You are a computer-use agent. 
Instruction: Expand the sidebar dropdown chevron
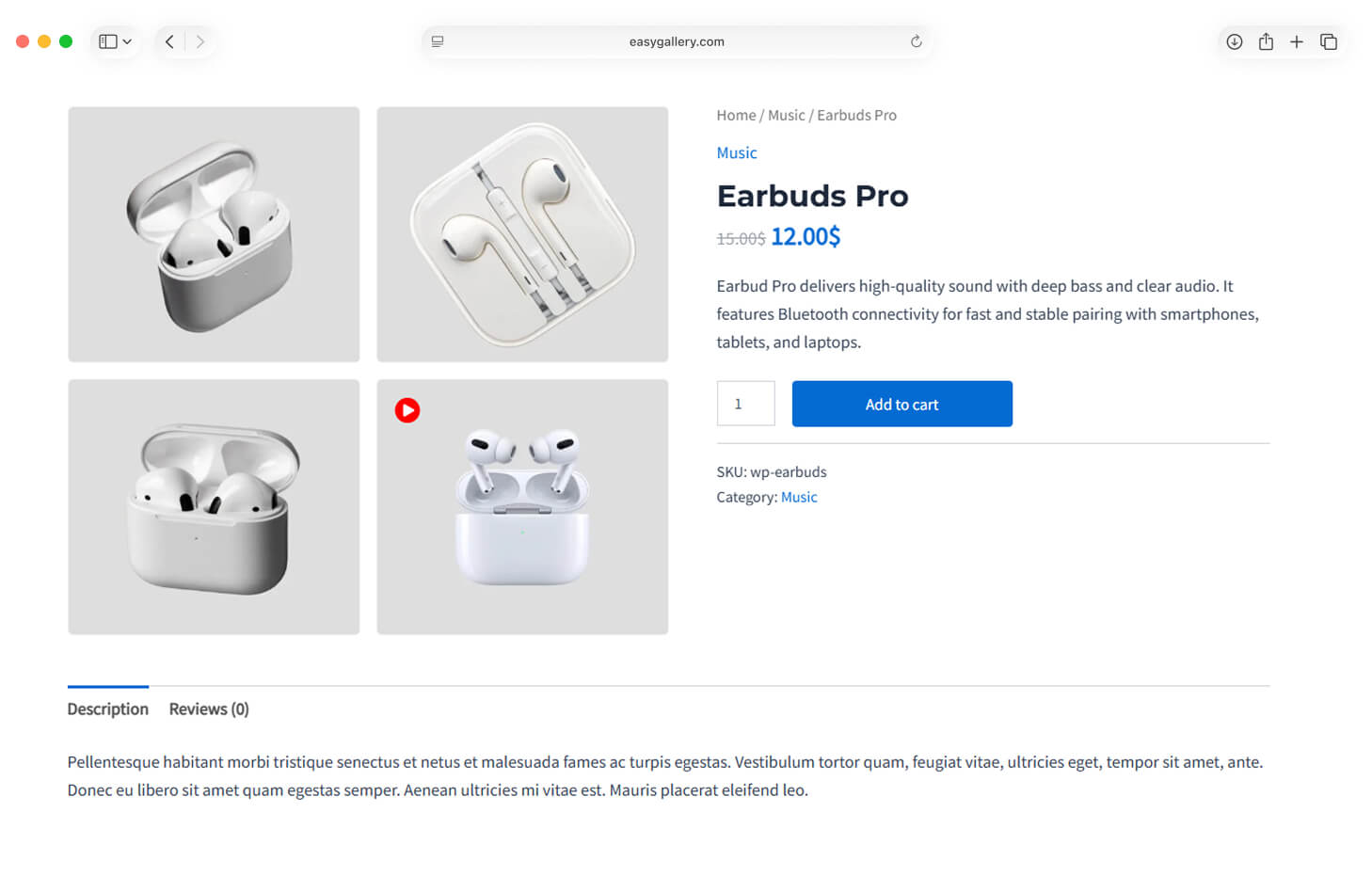[x=127, y=41]
